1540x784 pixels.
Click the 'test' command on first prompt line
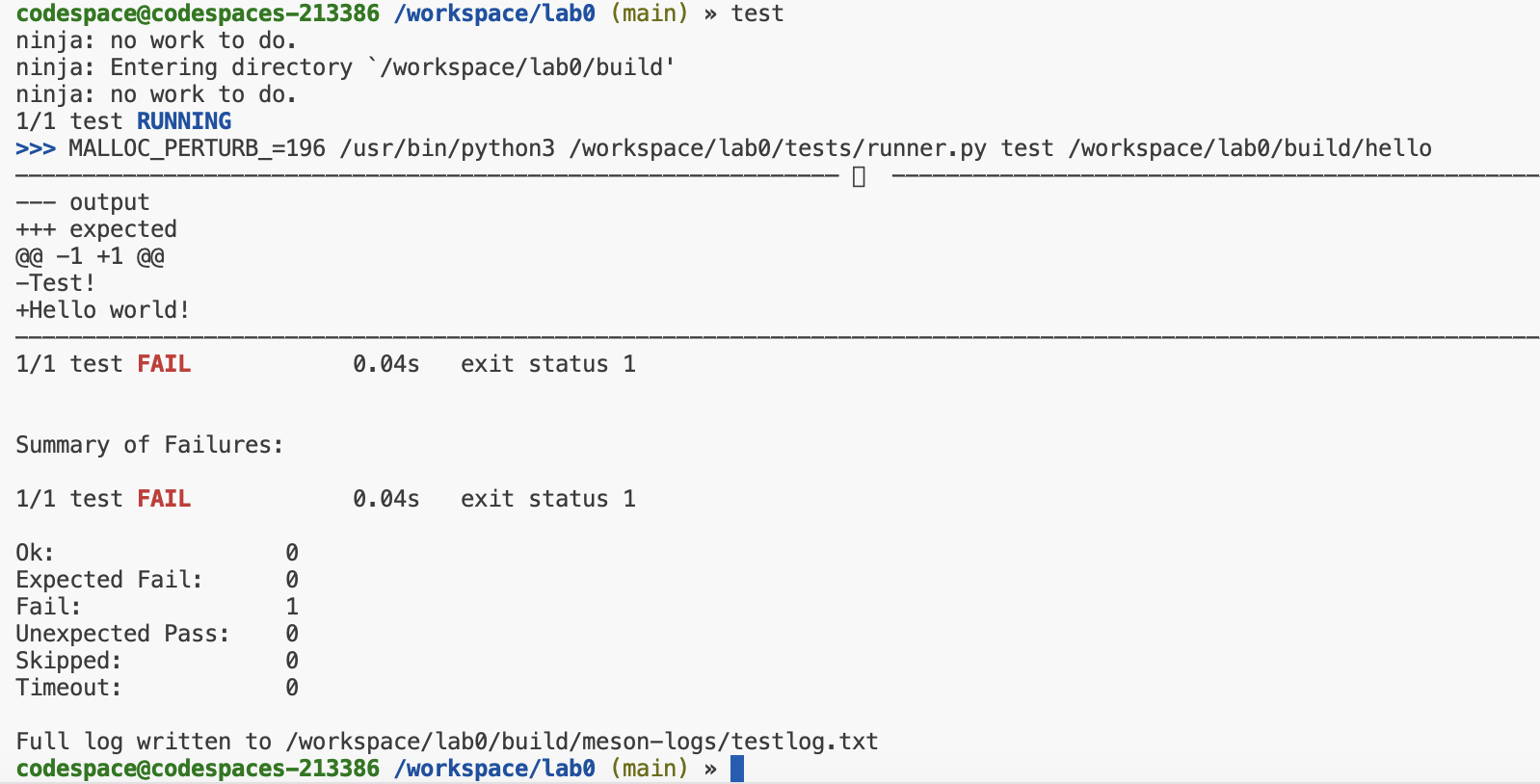[757, 13]
